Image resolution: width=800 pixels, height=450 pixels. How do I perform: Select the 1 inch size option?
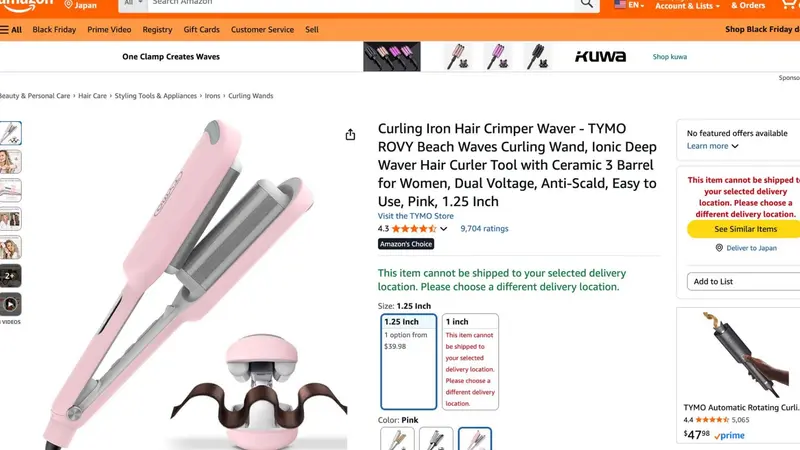tap(470, 361)
